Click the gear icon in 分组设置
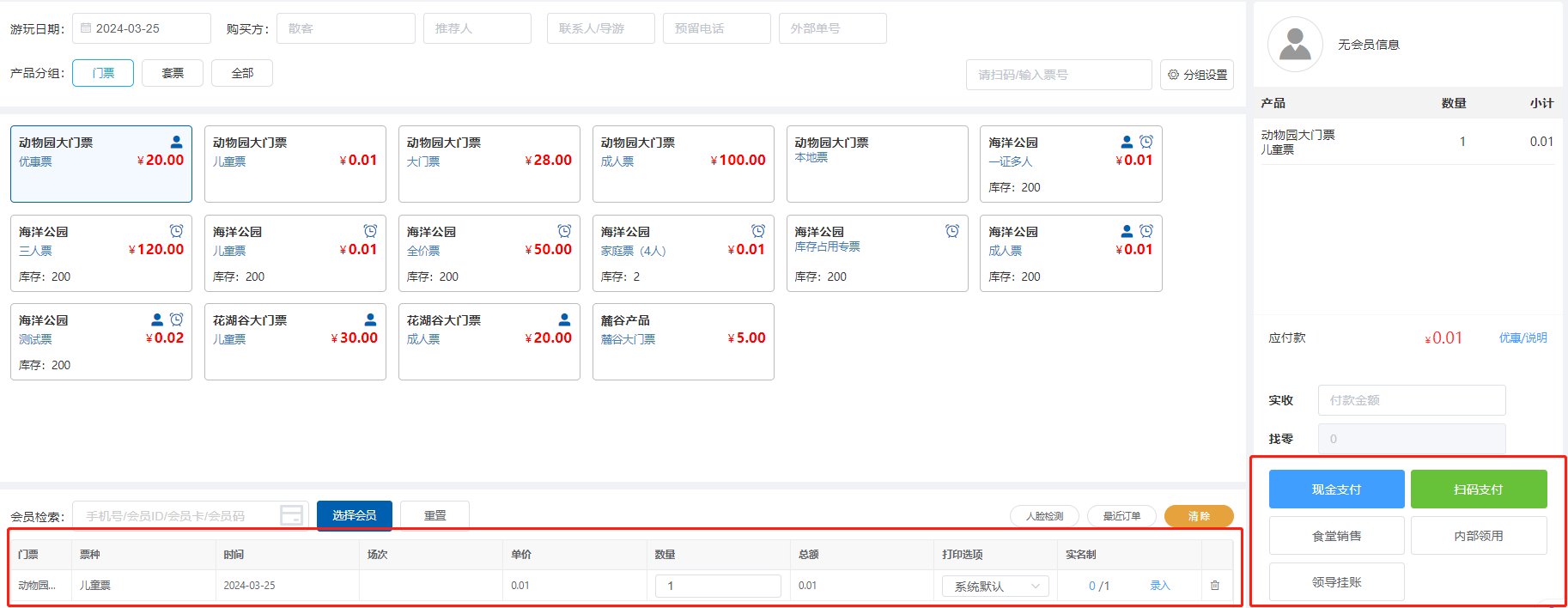This screenshot has width=1568, height=608. point(1173,75)
